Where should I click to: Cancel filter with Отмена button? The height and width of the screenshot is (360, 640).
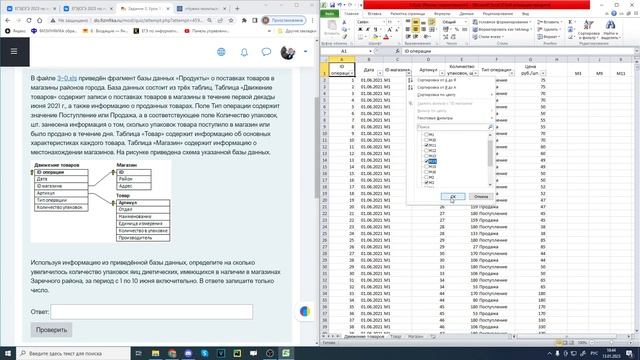(481, 197)
